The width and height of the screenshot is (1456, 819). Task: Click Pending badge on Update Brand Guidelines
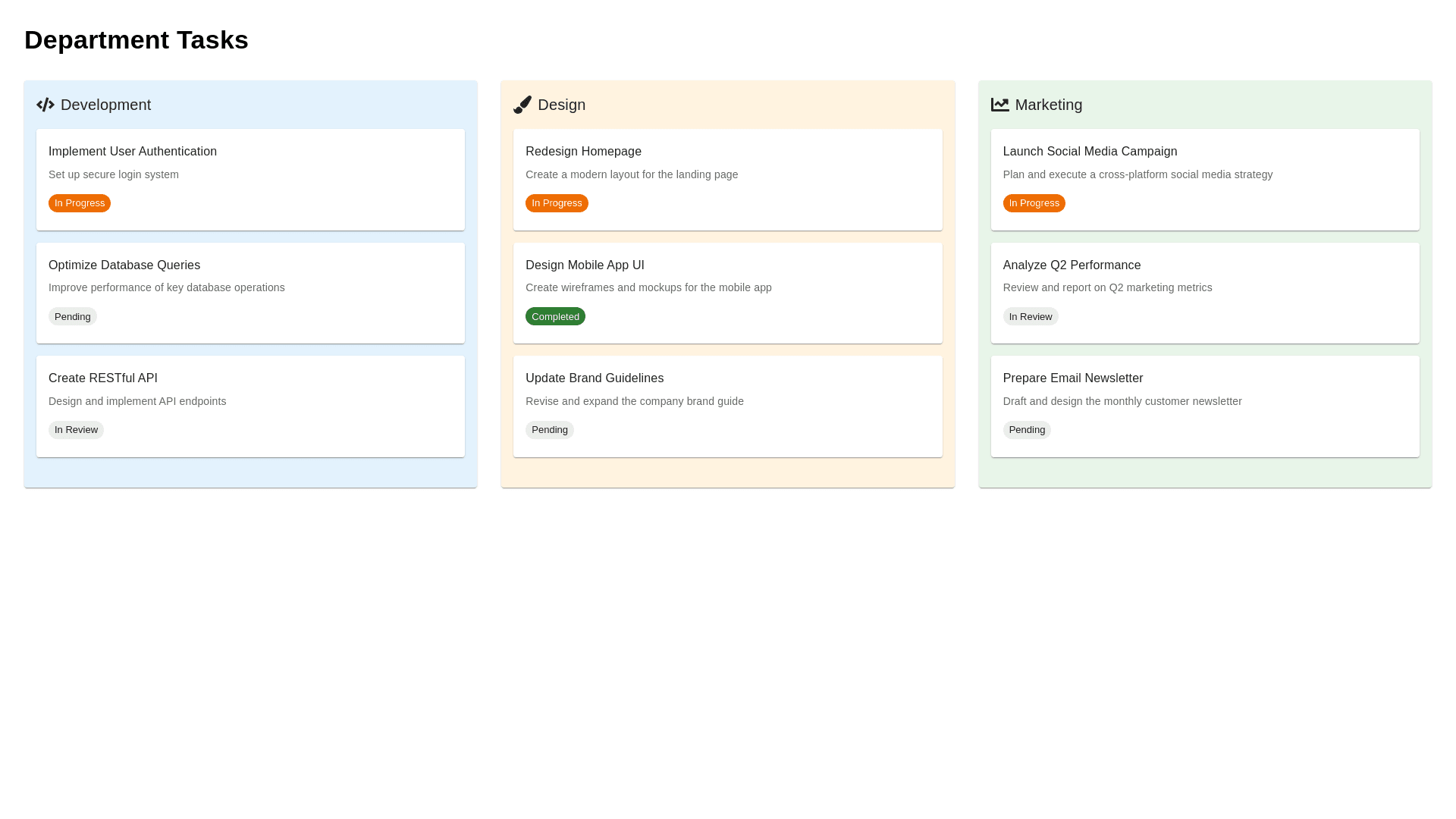click(550, 430)
